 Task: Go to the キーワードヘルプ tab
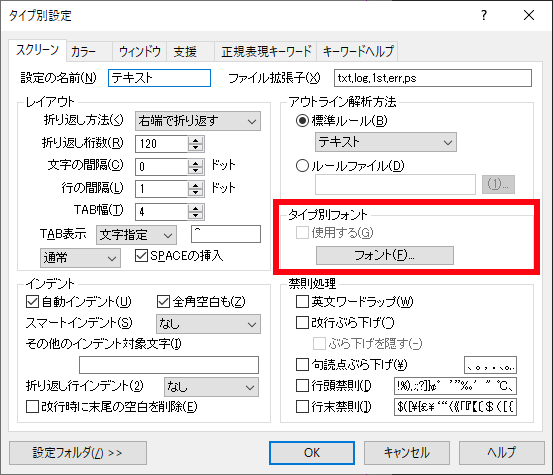pos(358,52)
